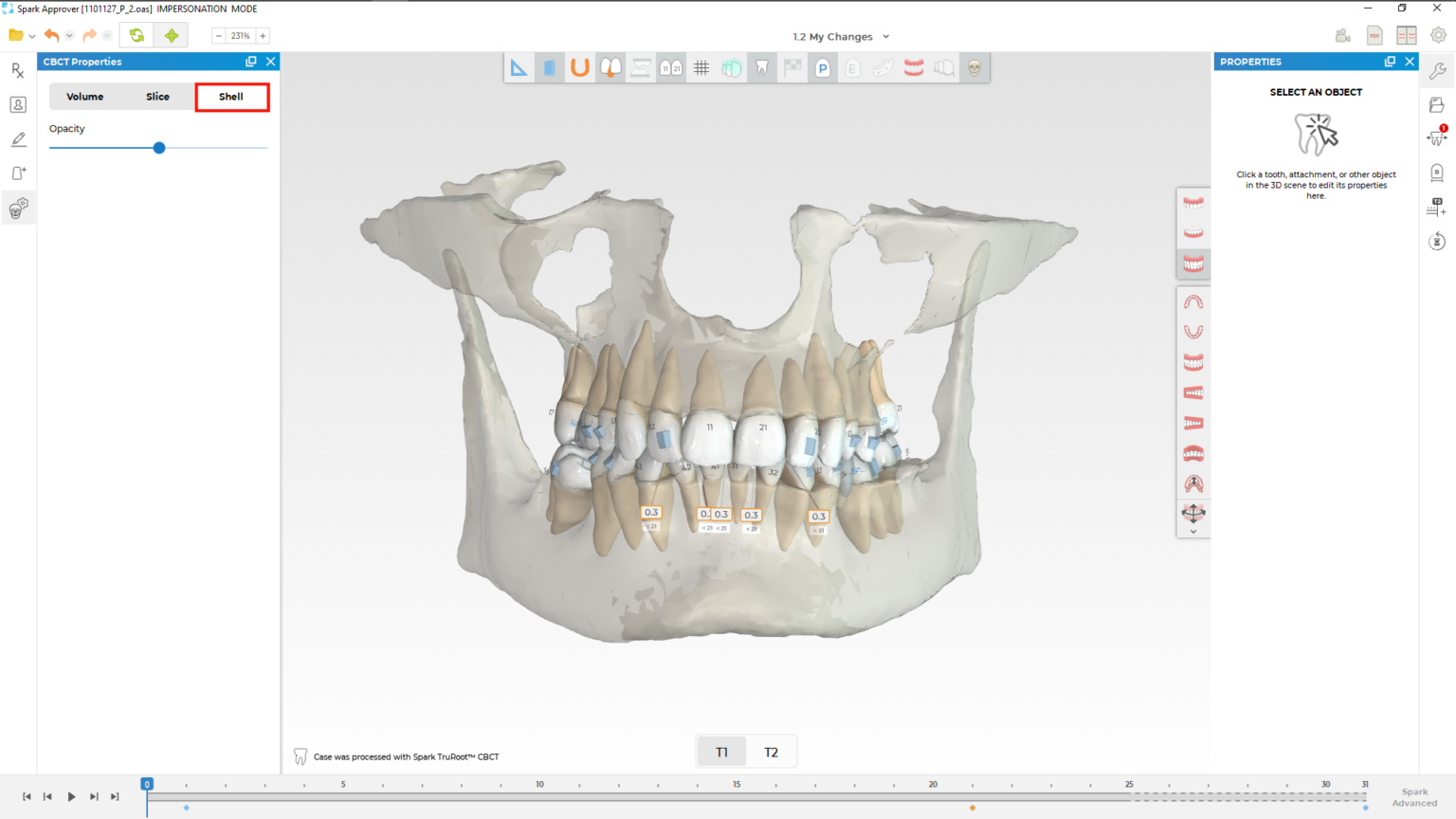Select the tooth numbering display tool
Viewport: 1456px width, 819px height.
tap(670, 66)
